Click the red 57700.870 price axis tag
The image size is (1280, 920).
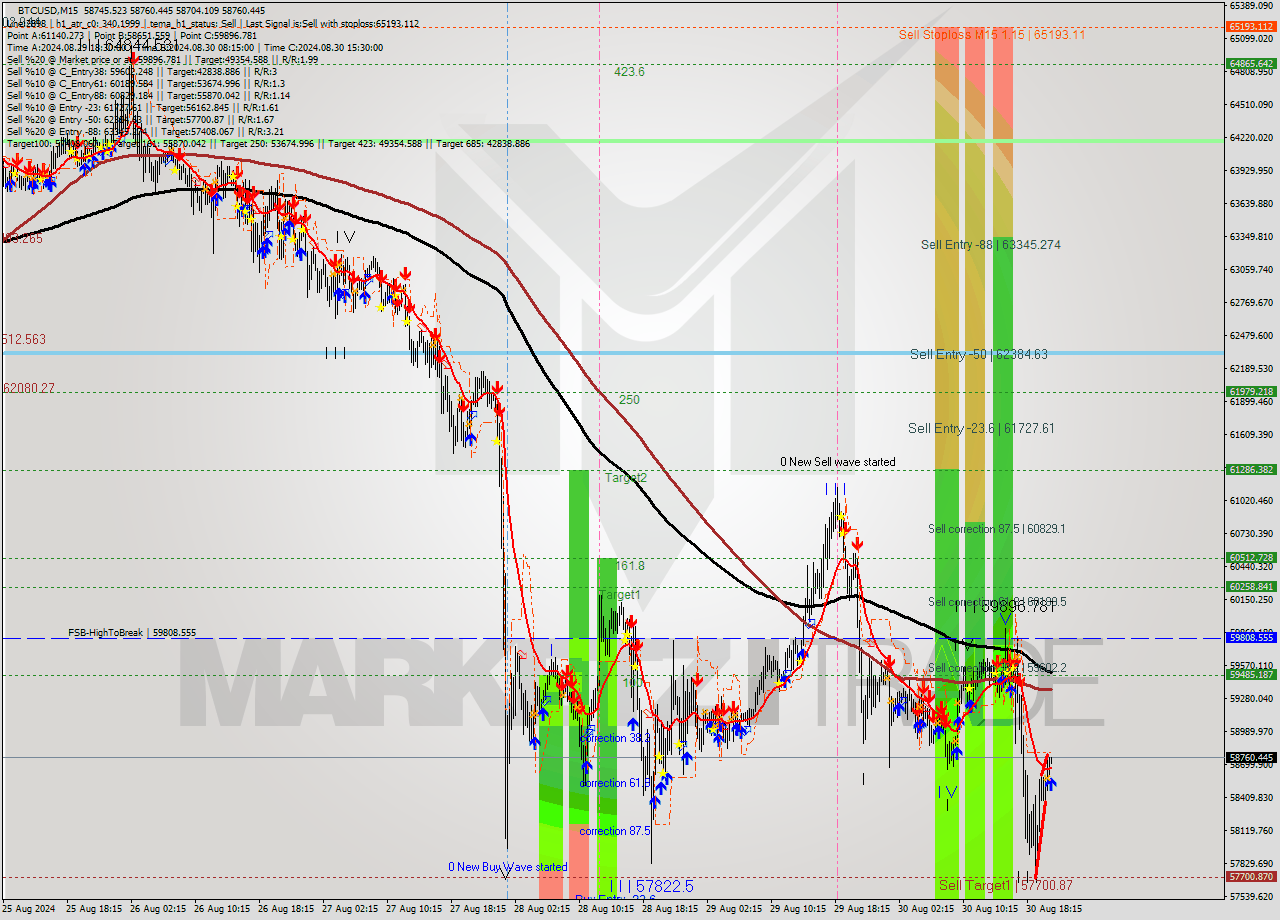point(1251,876)
